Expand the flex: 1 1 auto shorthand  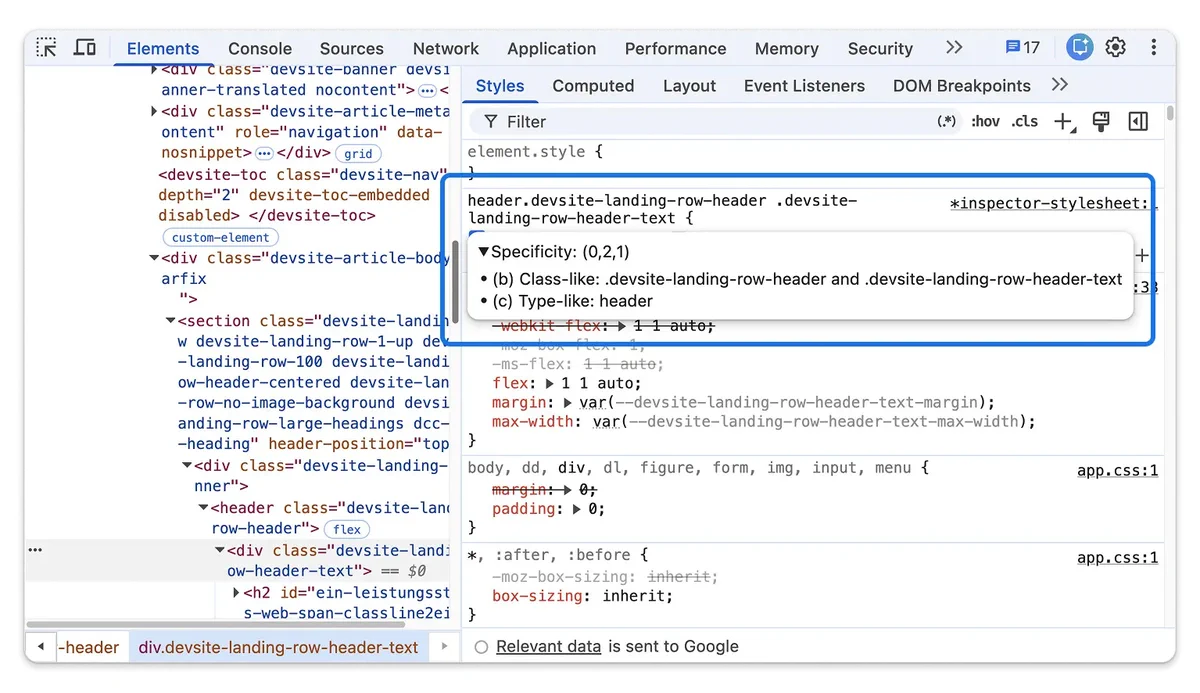(x=550, y=383)
